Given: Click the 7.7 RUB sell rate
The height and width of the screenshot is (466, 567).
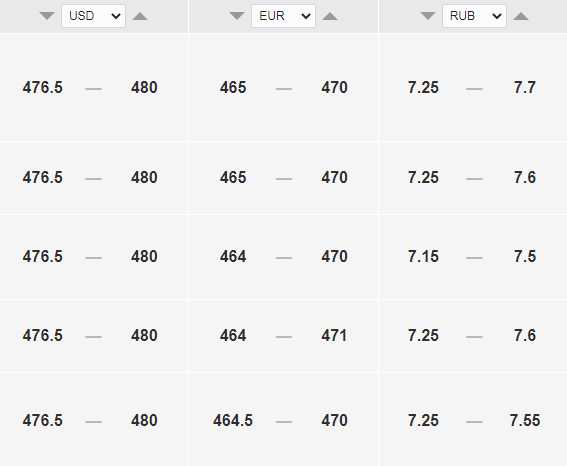Looking at the screenshot, I should [525, 87].
